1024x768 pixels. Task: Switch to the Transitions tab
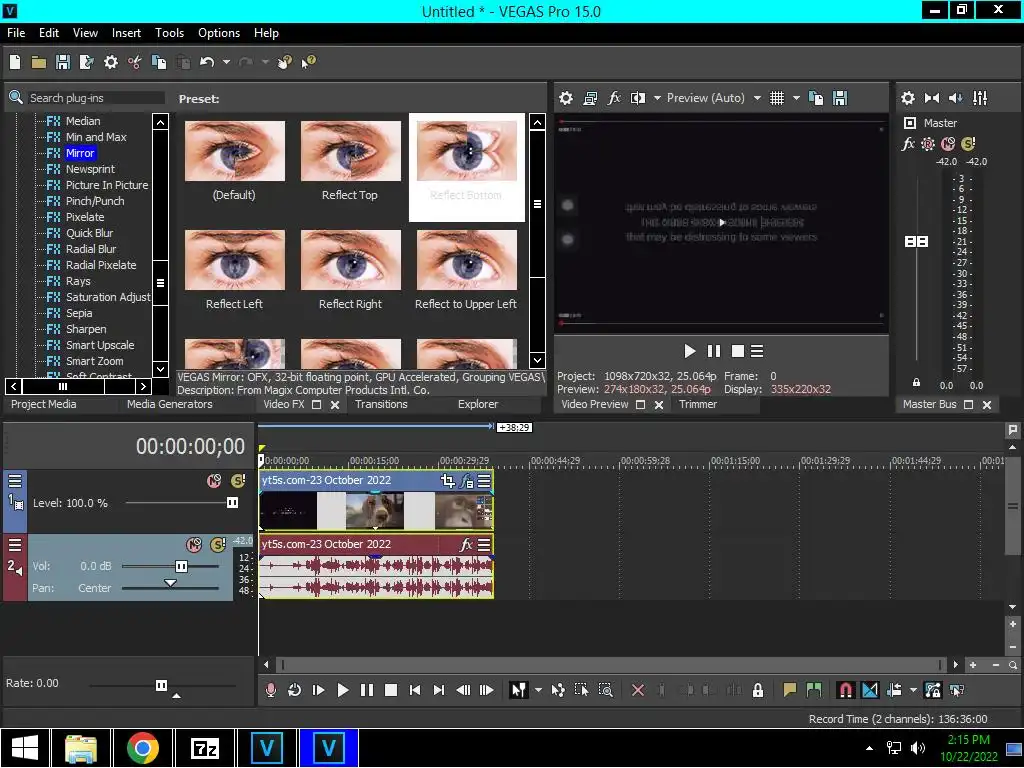pos(381,404)
